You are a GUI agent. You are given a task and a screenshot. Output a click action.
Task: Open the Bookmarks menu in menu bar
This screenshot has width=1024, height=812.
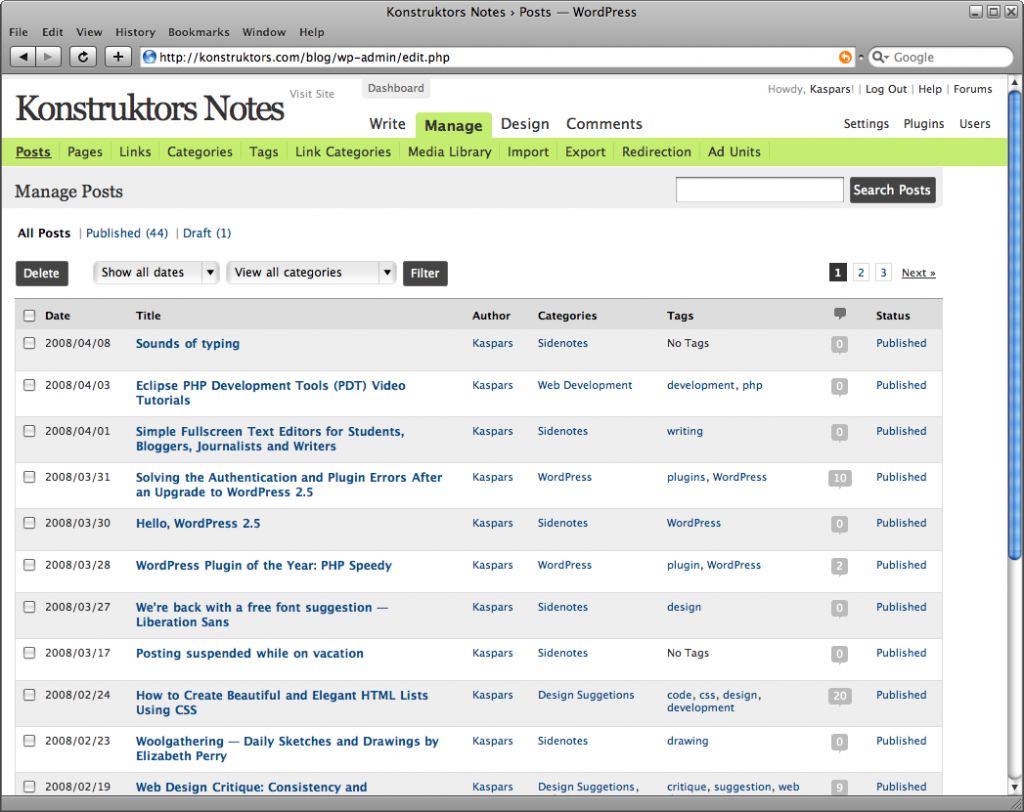pyautogui.click(x=199, y=32)
